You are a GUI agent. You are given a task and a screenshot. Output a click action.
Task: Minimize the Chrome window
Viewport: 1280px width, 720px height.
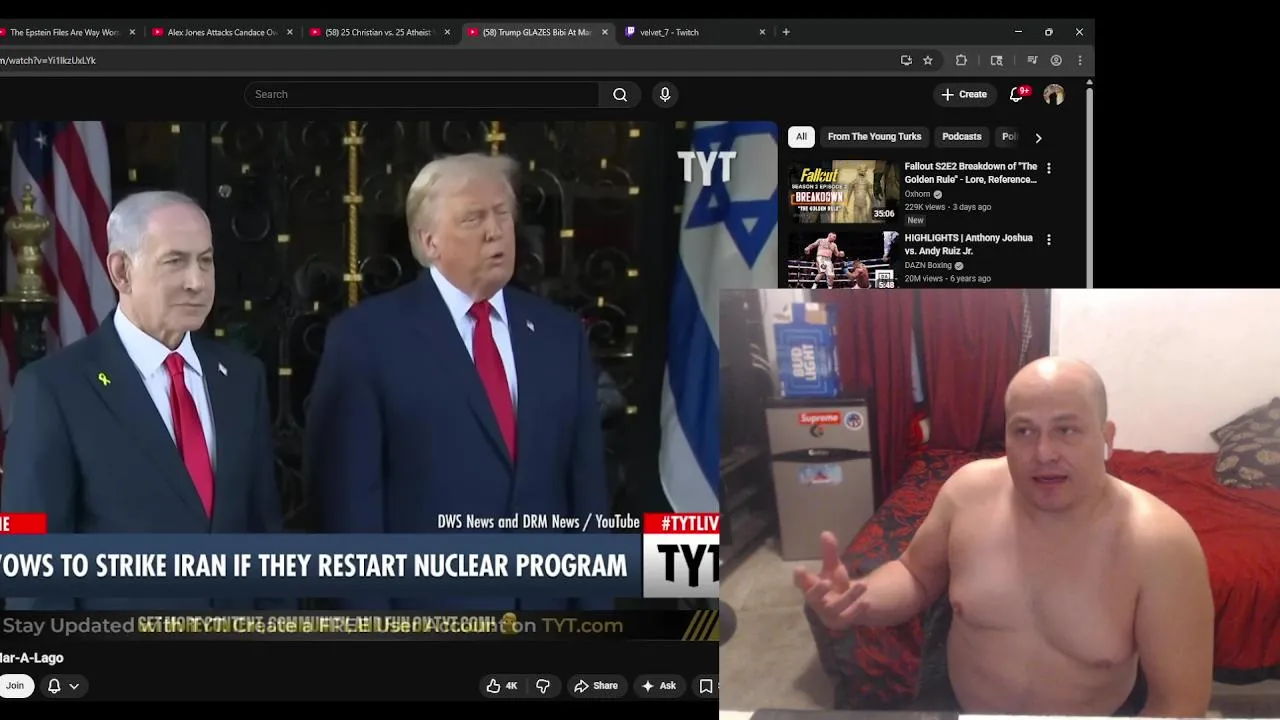[1018, 32]
